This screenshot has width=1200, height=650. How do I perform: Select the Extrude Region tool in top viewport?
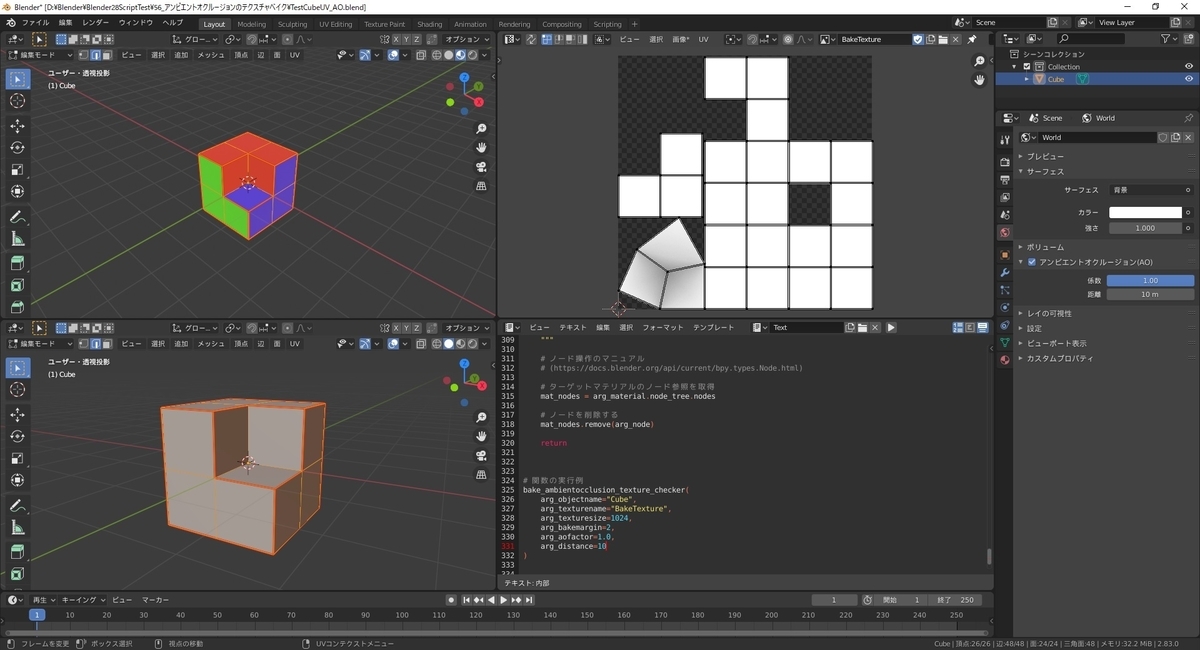[18, 263]
